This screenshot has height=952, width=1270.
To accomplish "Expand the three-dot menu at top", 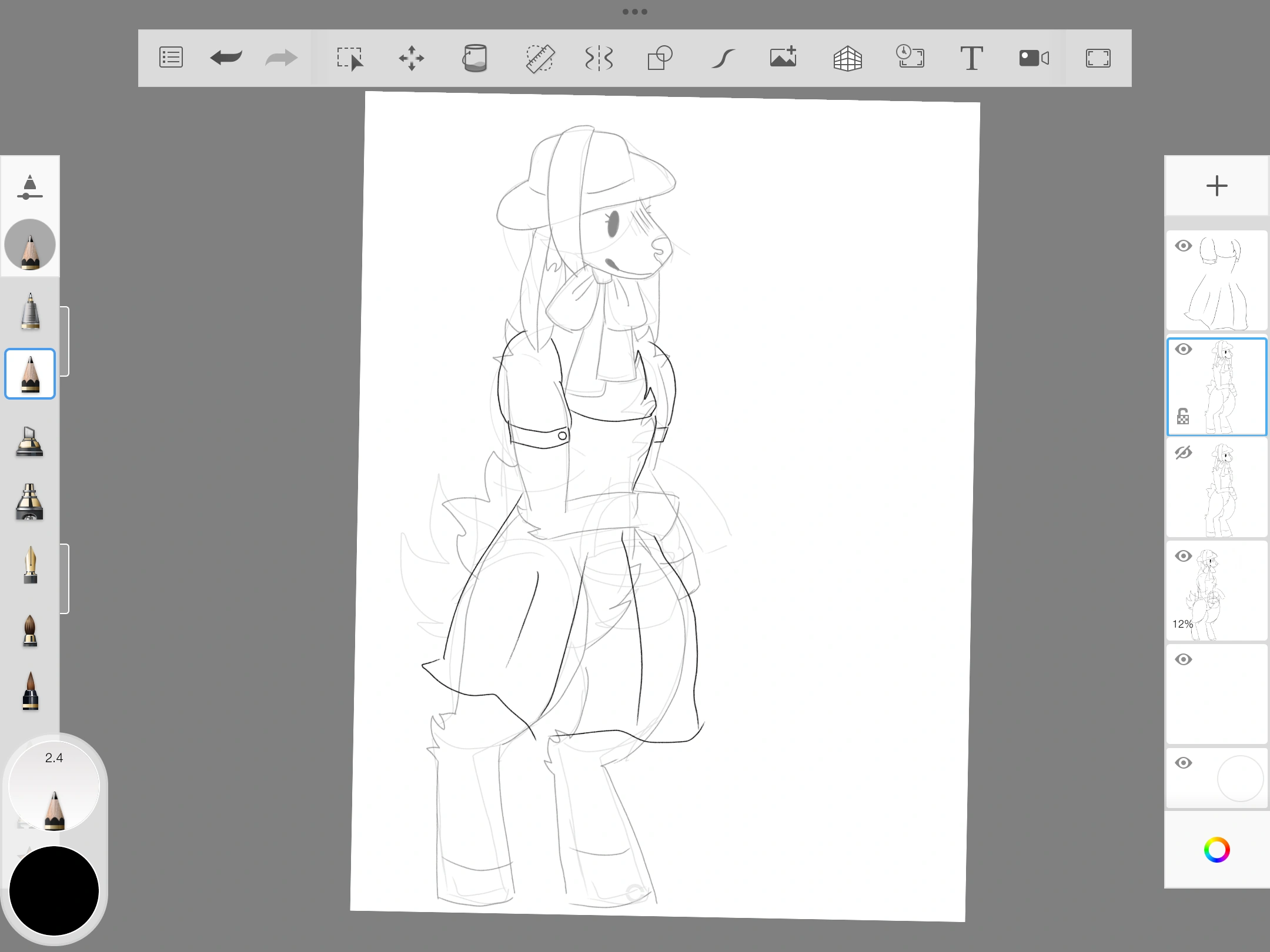I will coord(634,12).
